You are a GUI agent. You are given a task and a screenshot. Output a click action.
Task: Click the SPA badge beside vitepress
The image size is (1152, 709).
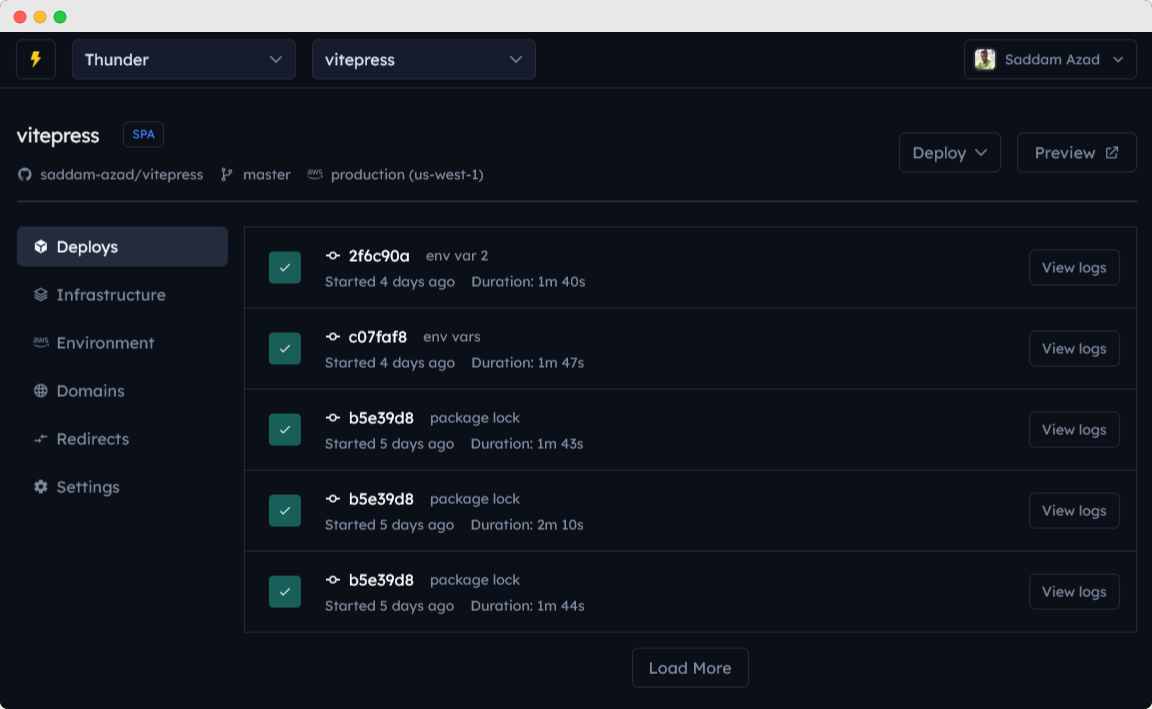(143, 134)
